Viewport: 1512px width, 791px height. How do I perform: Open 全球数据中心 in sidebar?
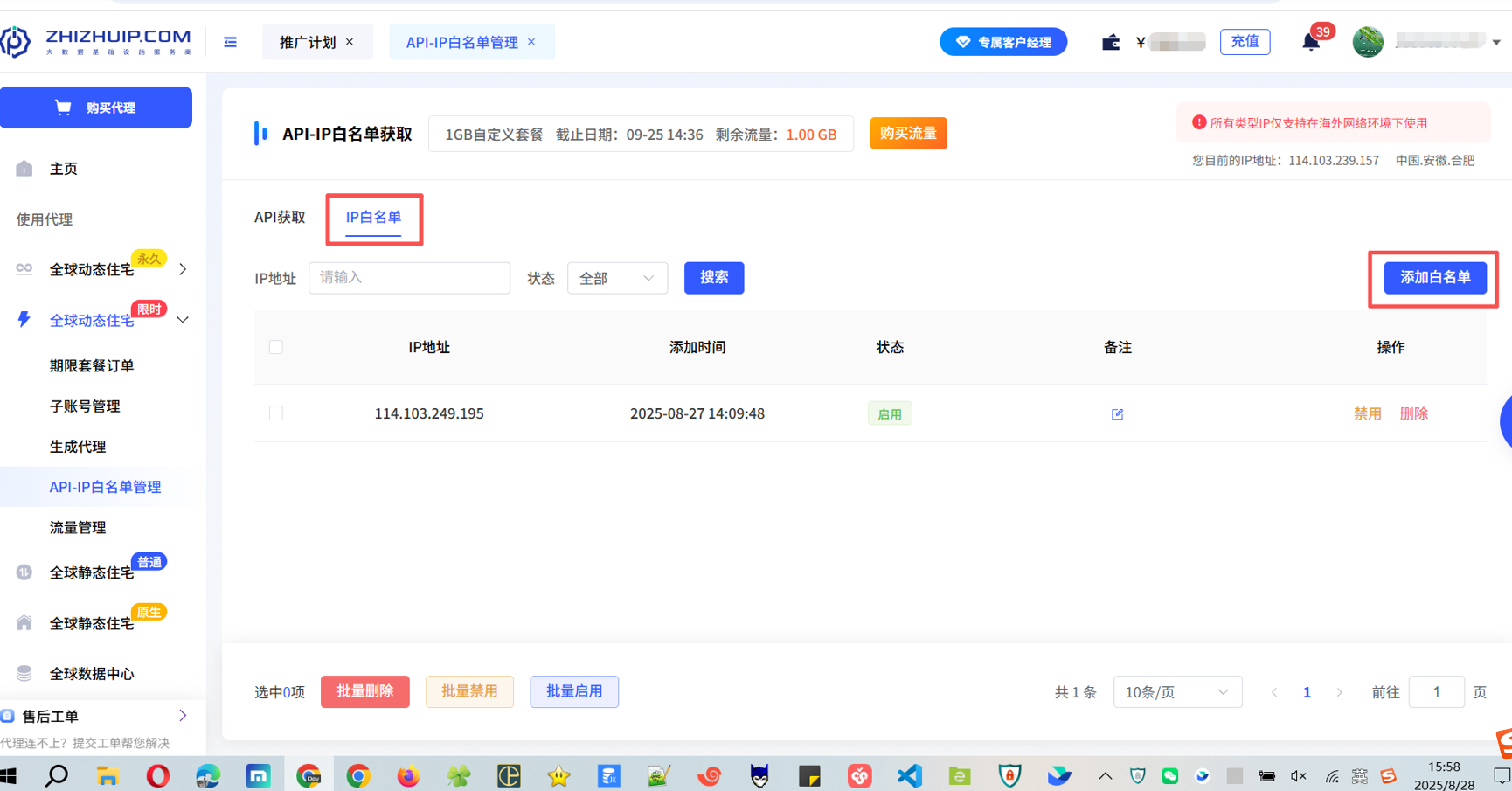(92, 674)
